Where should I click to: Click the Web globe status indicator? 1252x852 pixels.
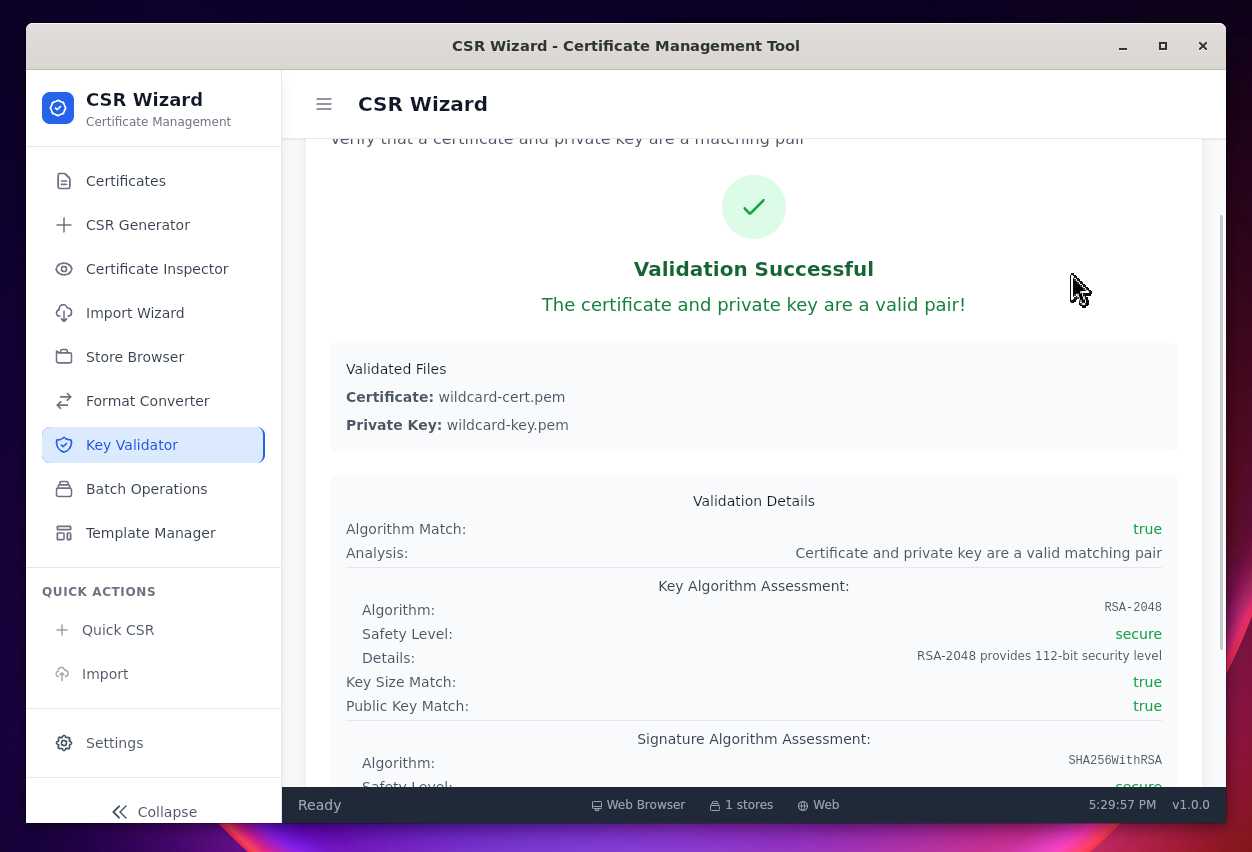click(818, 805)
